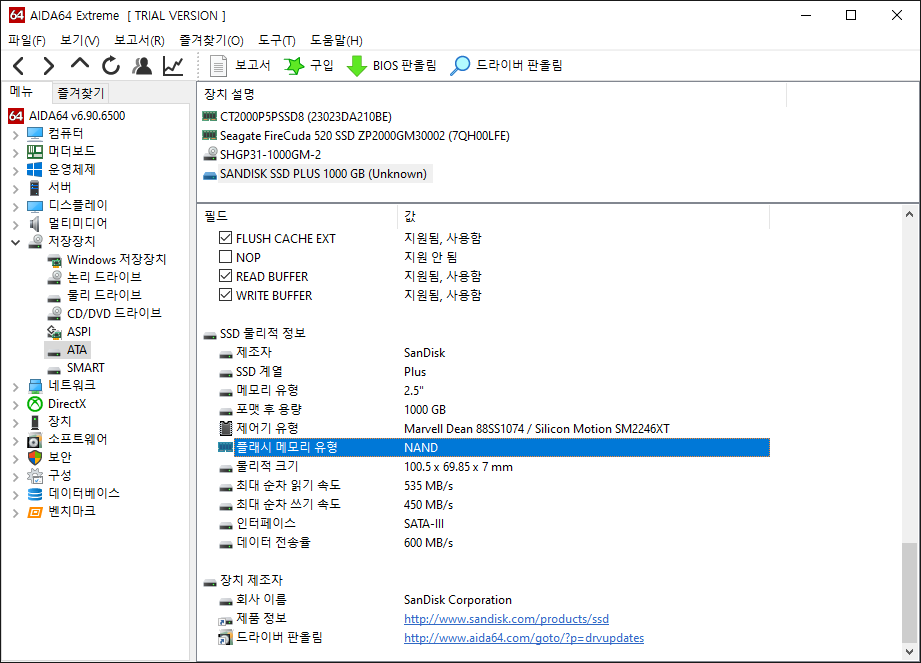
Task: Click the refresh icon in toolbar
Action: [110, 66]
